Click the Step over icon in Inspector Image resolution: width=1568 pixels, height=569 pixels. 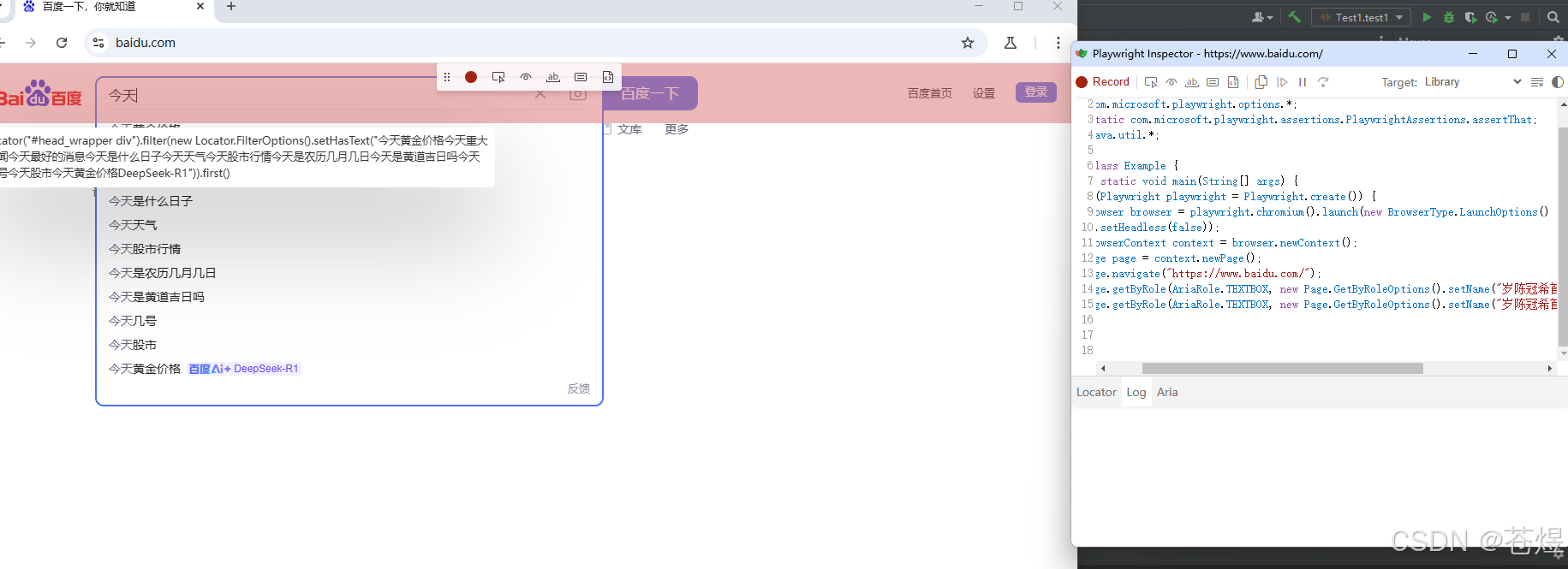click(x=1323, y=82)
